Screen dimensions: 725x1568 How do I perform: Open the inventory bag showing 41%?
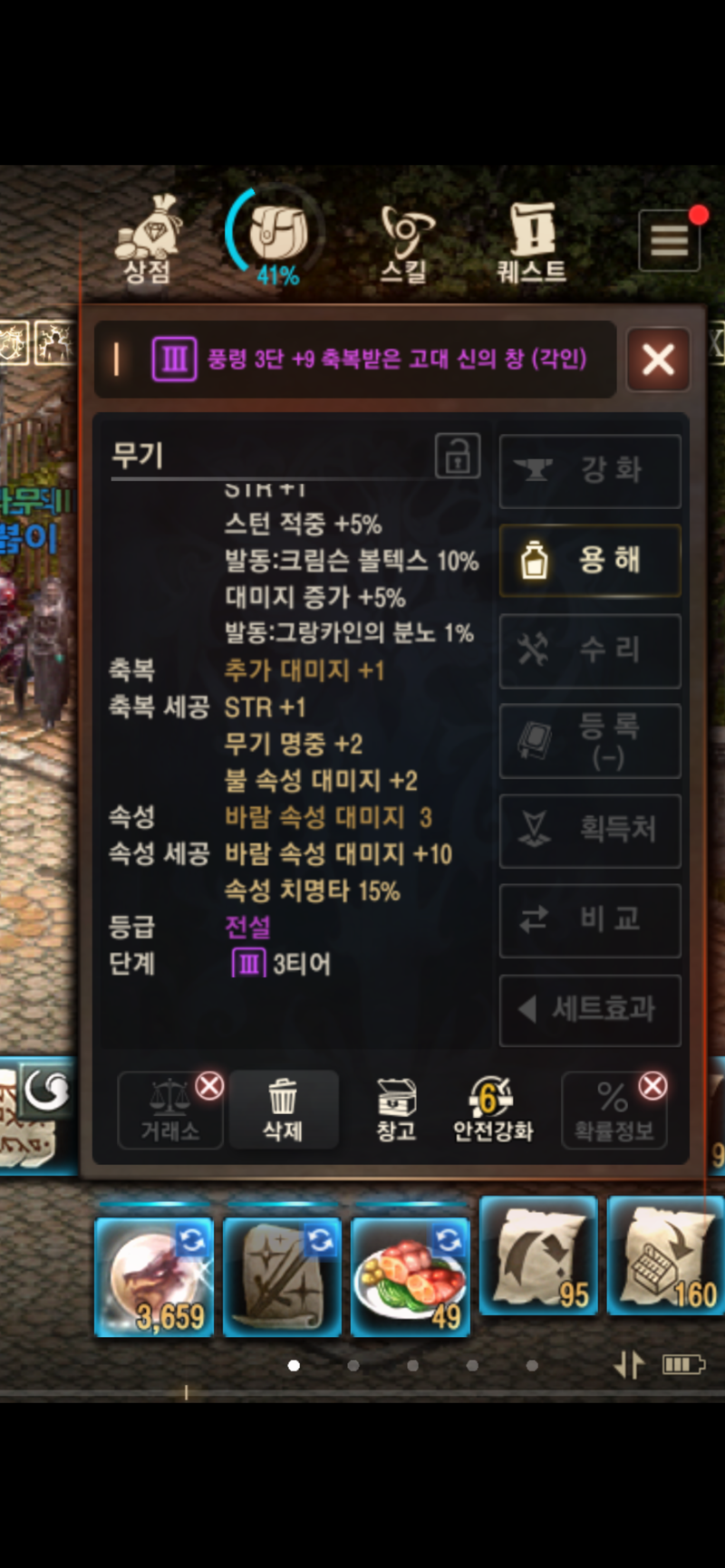(x=274, y=237)
